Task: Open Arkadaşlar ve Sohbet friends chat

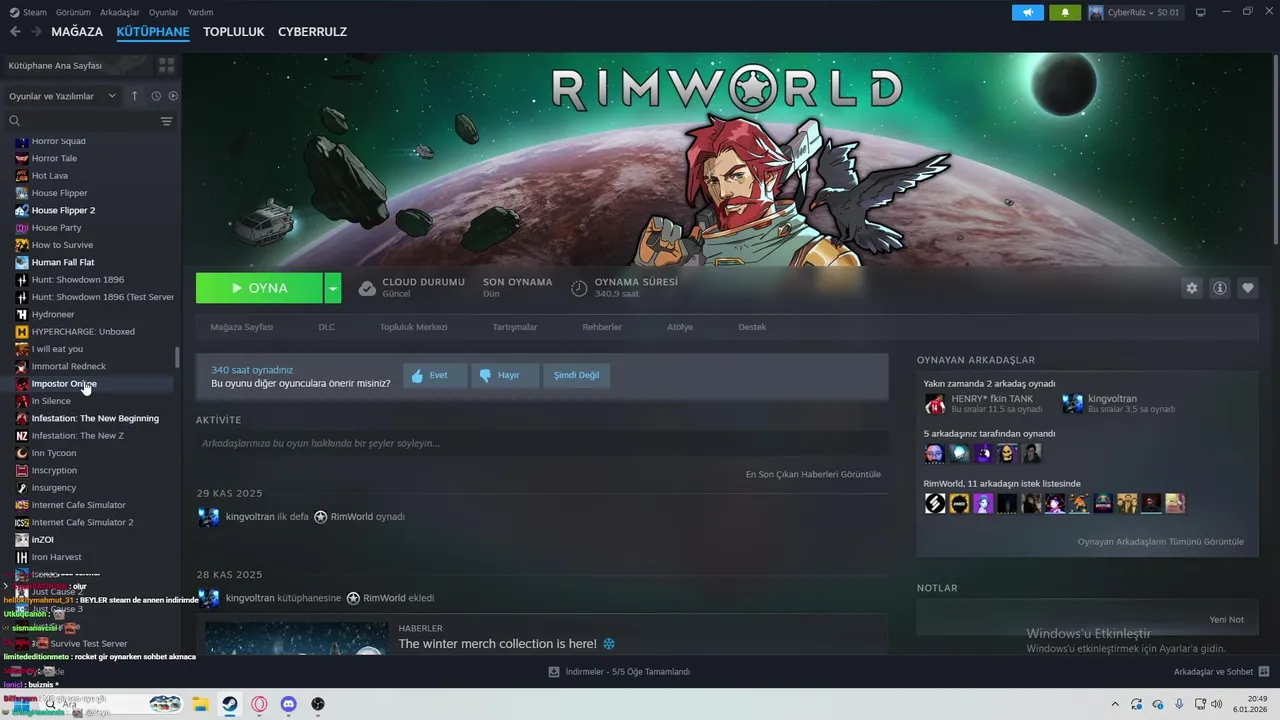Action: point(1221,672)
